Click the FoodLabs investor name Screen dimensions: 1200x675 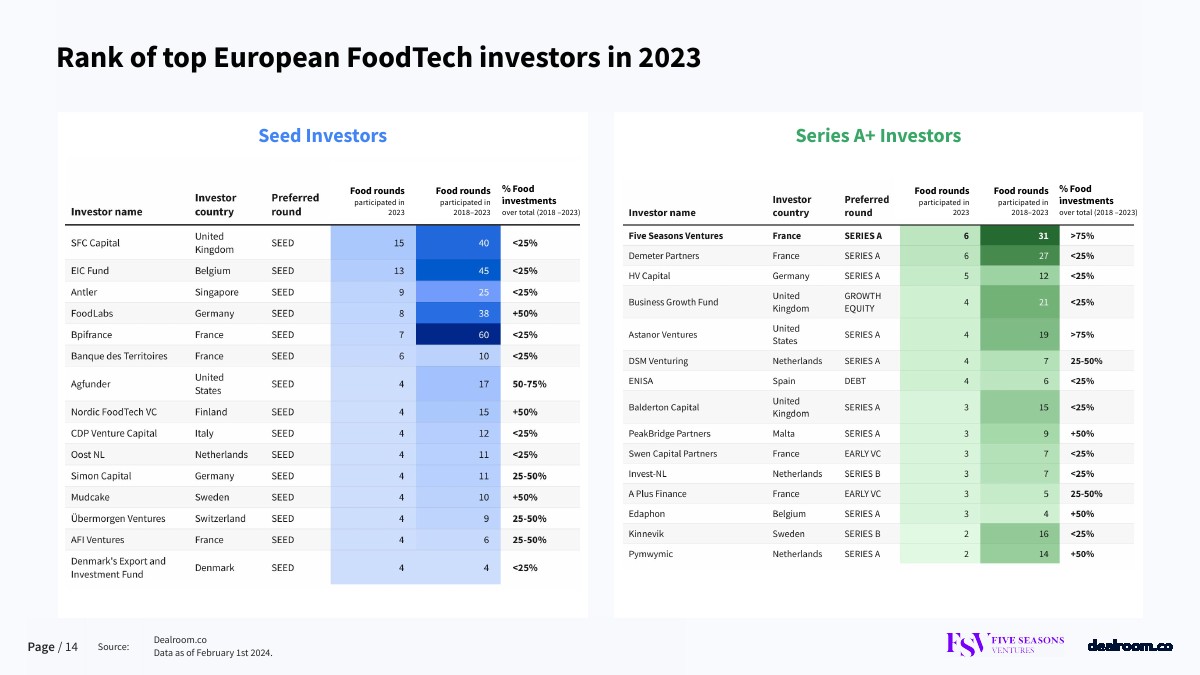point(92,313)
